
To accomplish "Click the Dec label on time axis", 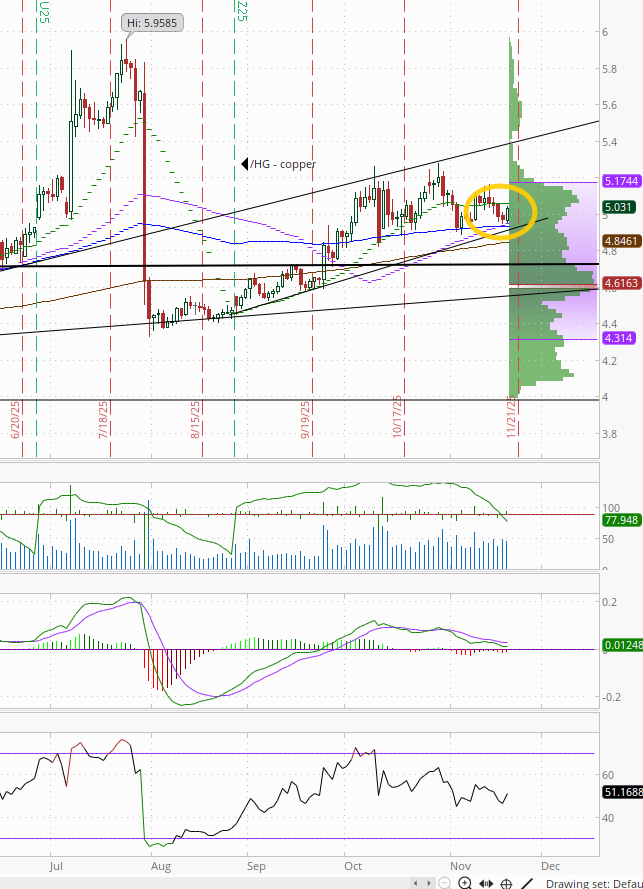I will pos(551,866).
